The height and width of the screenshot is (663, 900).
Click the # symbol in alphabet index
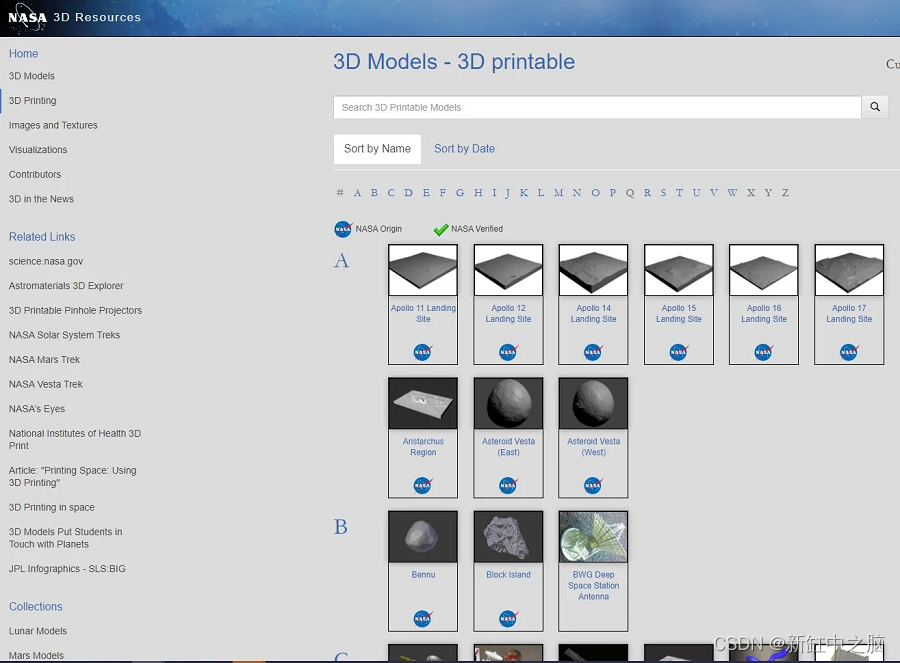[x=340, y=193]
